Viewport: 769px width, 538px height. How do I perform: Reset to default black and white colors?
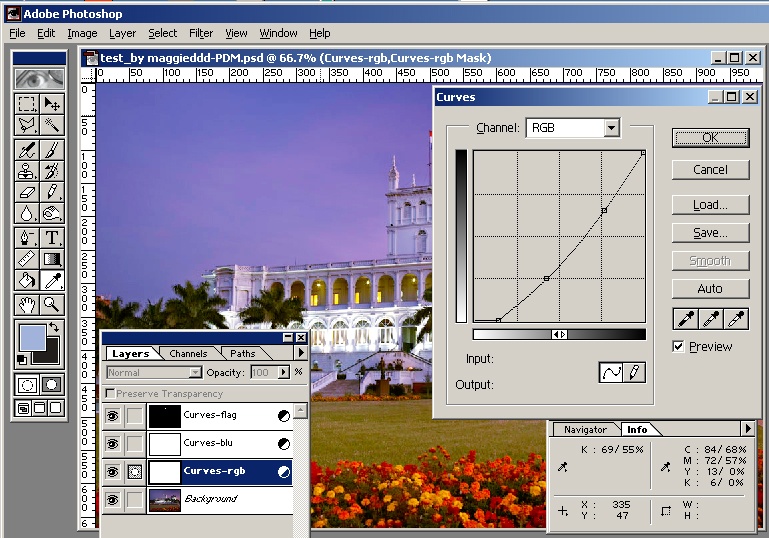(22, 359)
